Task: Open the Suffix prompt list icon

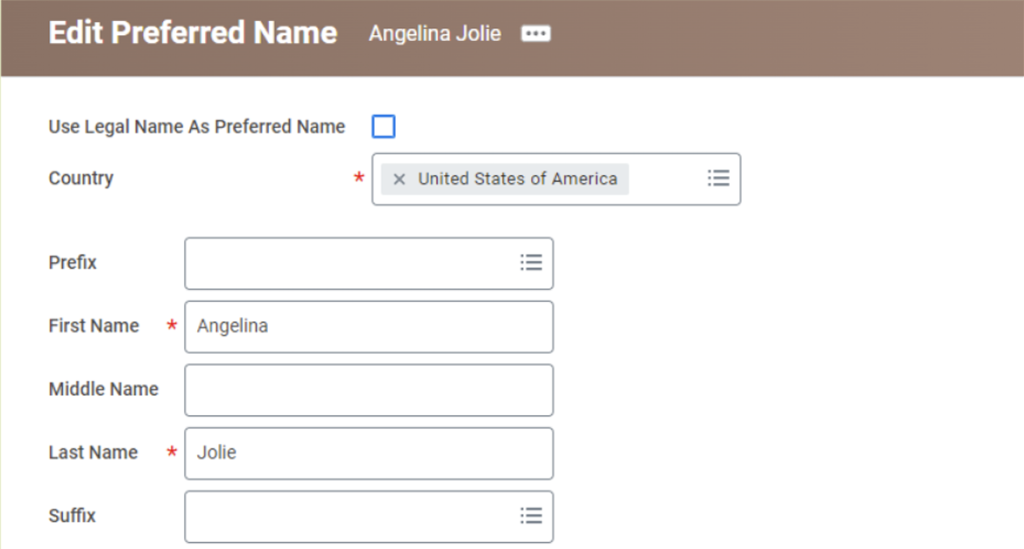Action: coord(531,516)
